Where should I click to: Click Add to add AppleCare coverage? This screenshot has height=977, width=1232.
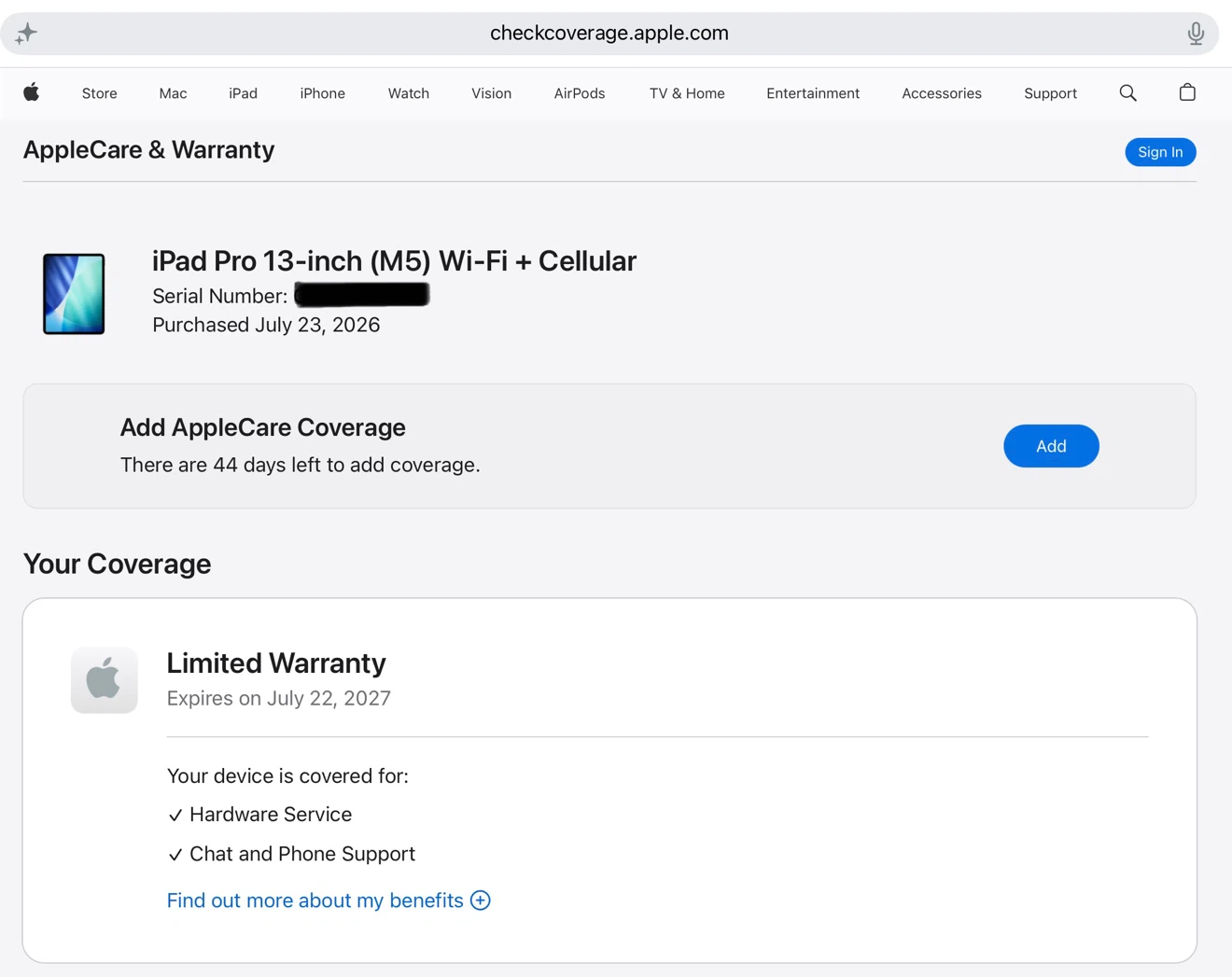[1051, 446]
